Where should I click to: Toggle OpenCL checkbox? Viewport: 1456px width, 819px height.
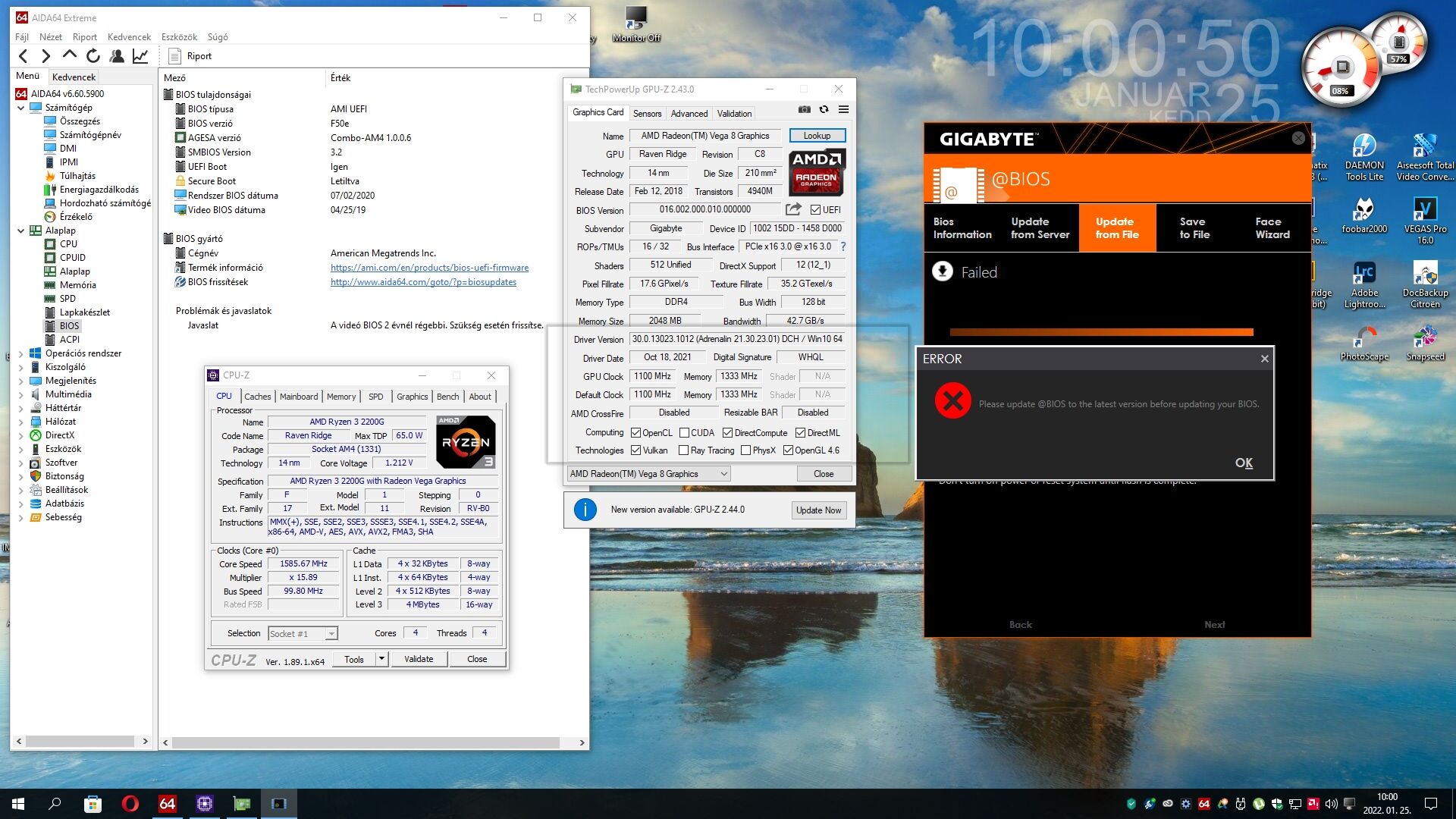click(x=635, y=433)
